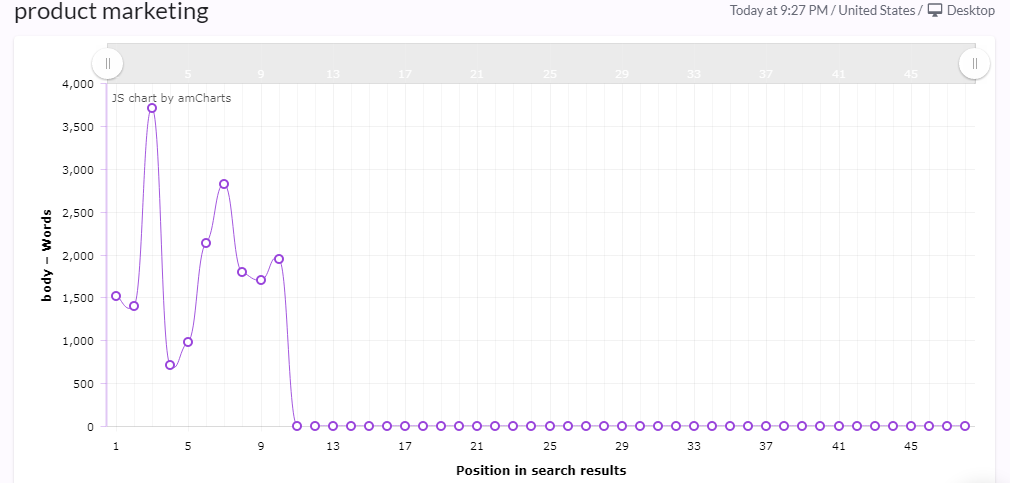The width and height of the screenshot is (1010, 483).
Task: Click the zero-value point at position 45
Action: (911, 426)
